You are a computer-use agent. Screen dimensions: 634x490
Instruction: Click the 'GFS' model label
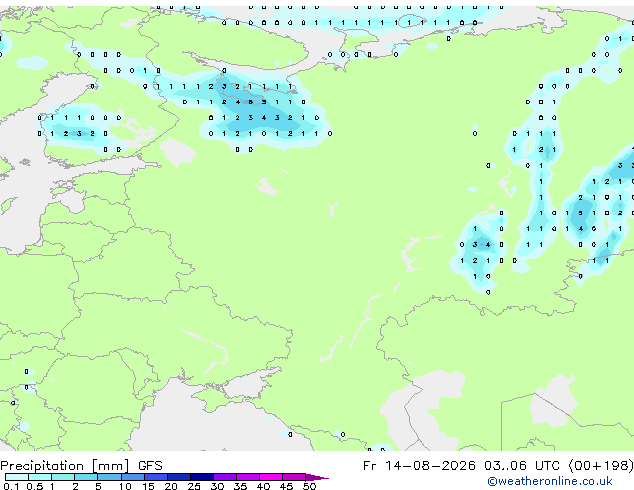(150, 466)
